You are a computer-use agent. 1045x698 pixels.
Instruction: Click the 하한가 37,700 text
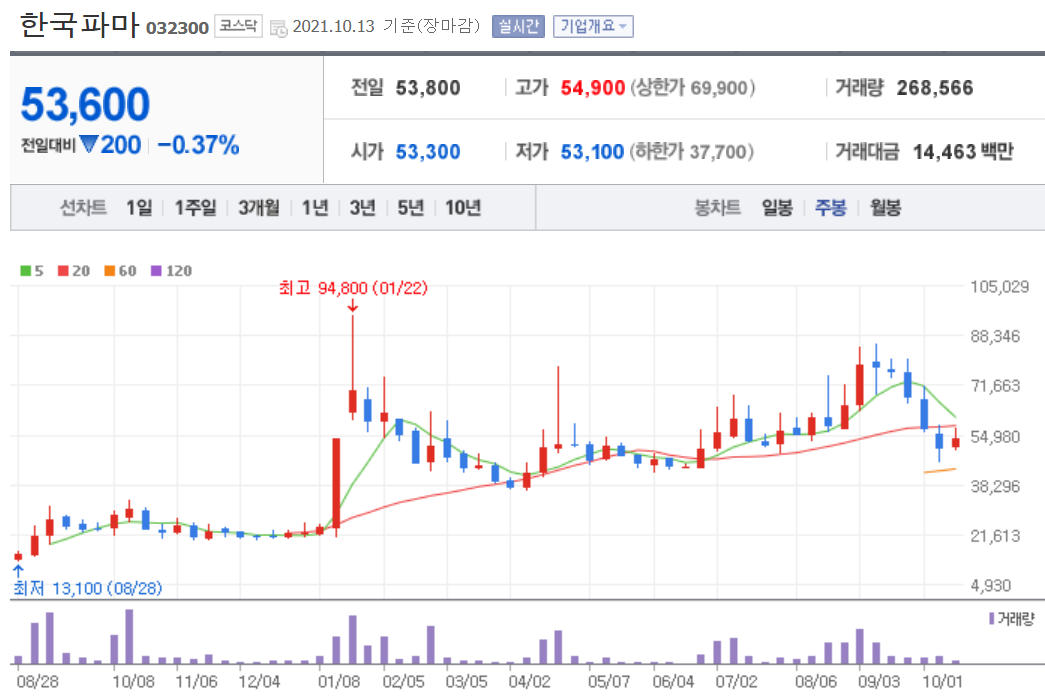point(692,152)
